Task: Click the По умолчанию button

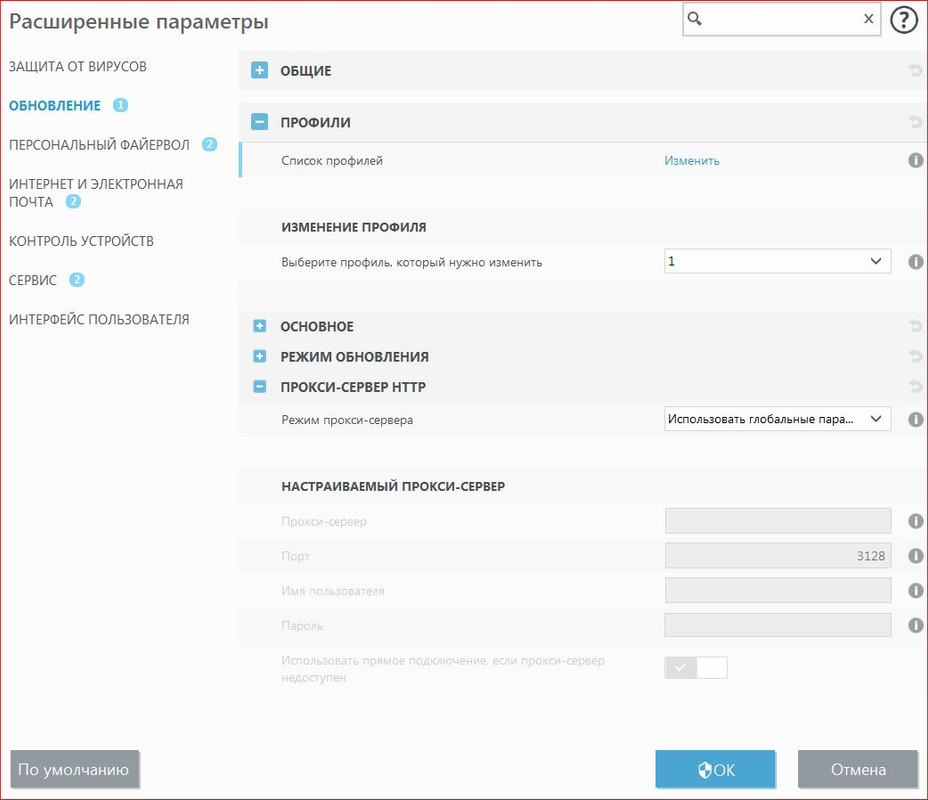Action: click(x=75, y=769)
